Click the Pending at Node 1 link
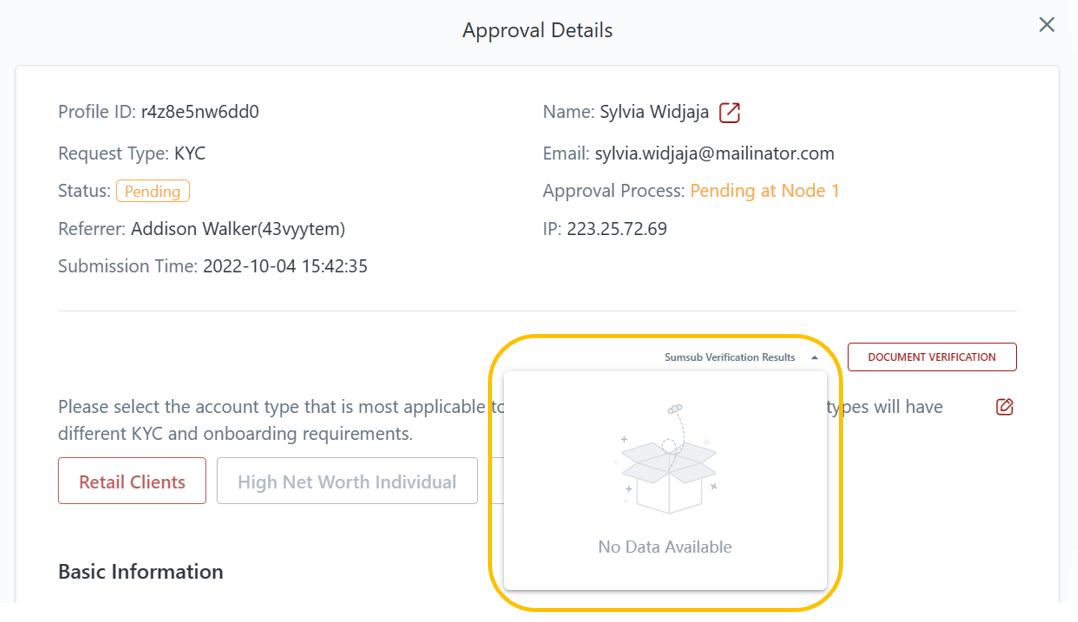This screenshot has width=1078, height=622. [764, 191]
